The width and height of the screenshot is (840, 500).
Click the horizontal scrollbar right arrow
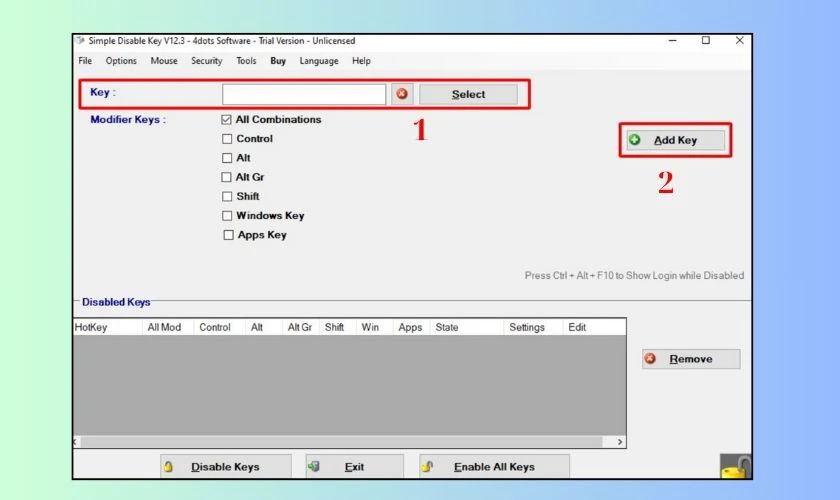point(620,442)
